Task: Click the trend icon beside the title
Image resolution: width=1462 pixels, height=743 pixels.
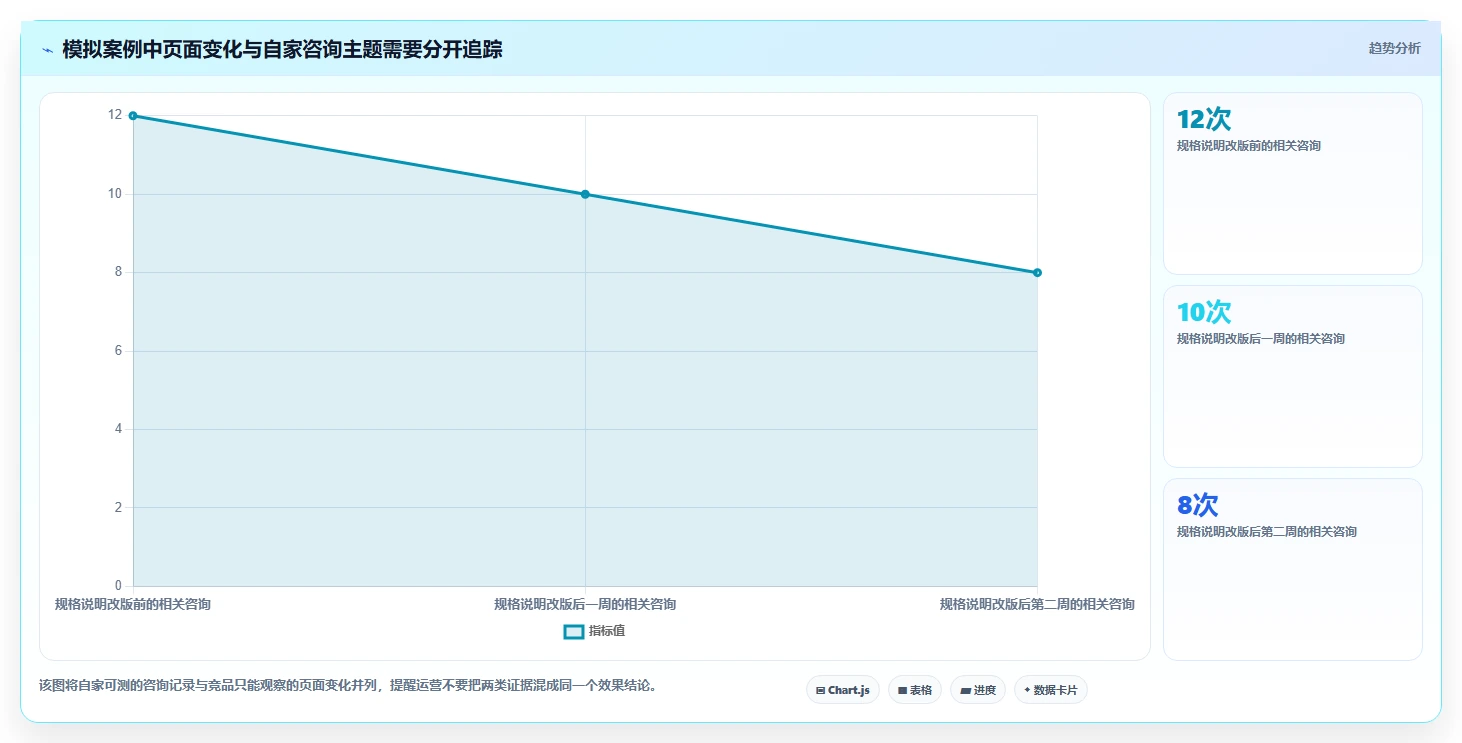Action: tap(47, 50)
